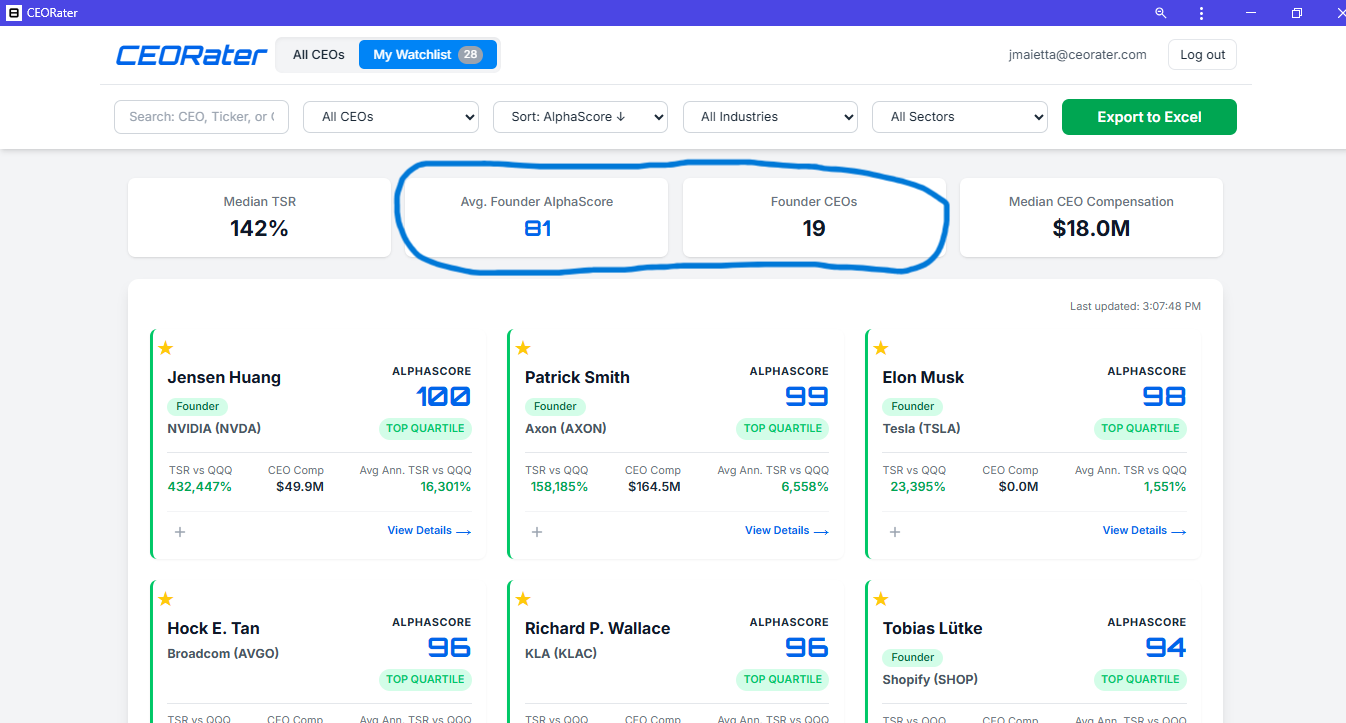
Task: Click the 432,447% TSR vs QQQ value
Action: (200, 487)
